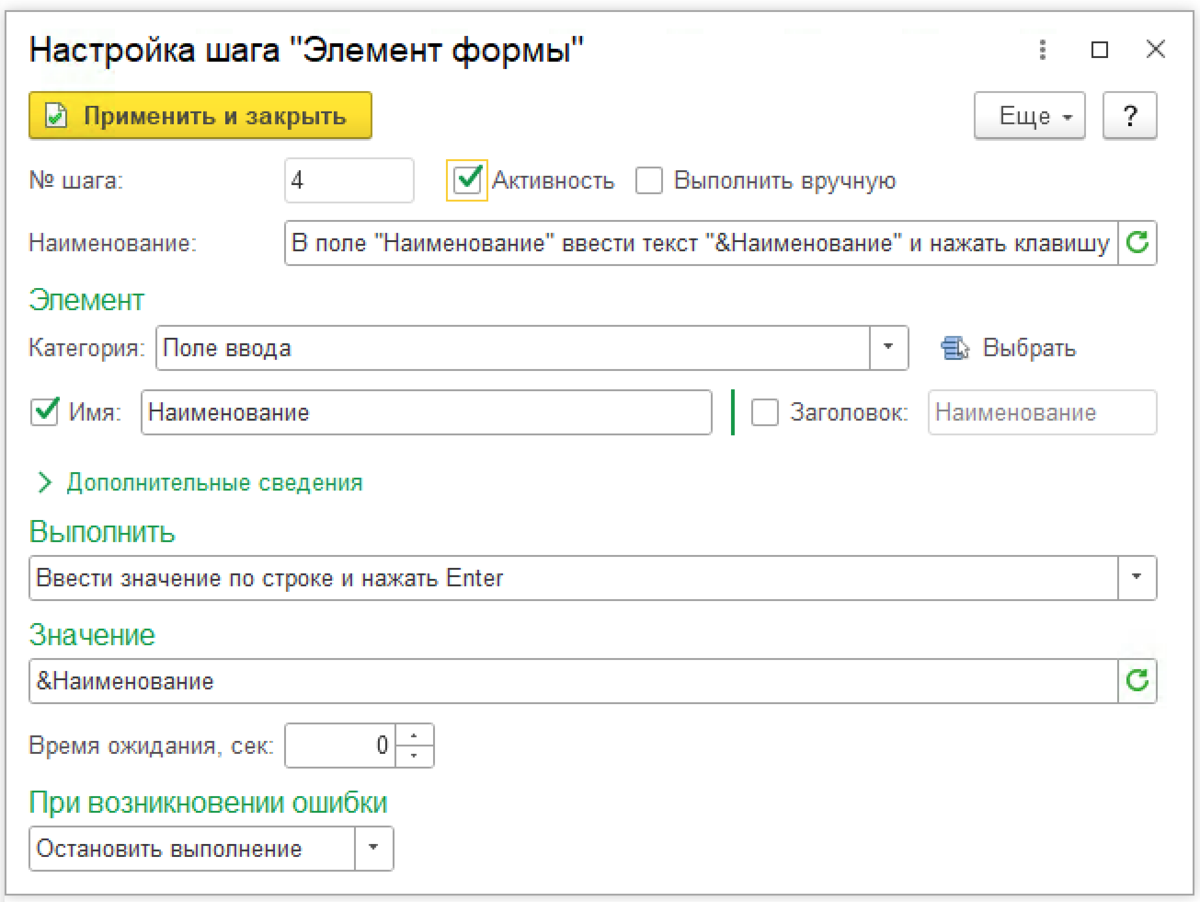Open the При возникновении ошибки dropdown
The image size is (1200, 902).
[x=373, y=849]
